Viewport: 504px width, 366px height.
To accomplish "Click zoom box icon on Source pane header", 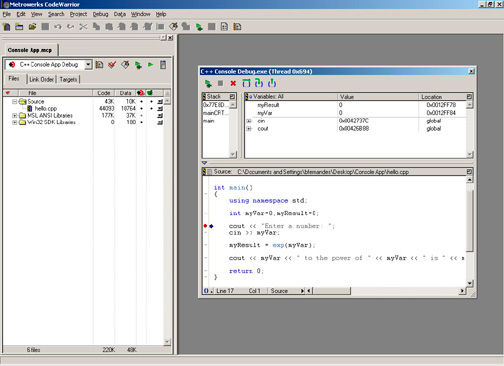I will tap(469, 172).
